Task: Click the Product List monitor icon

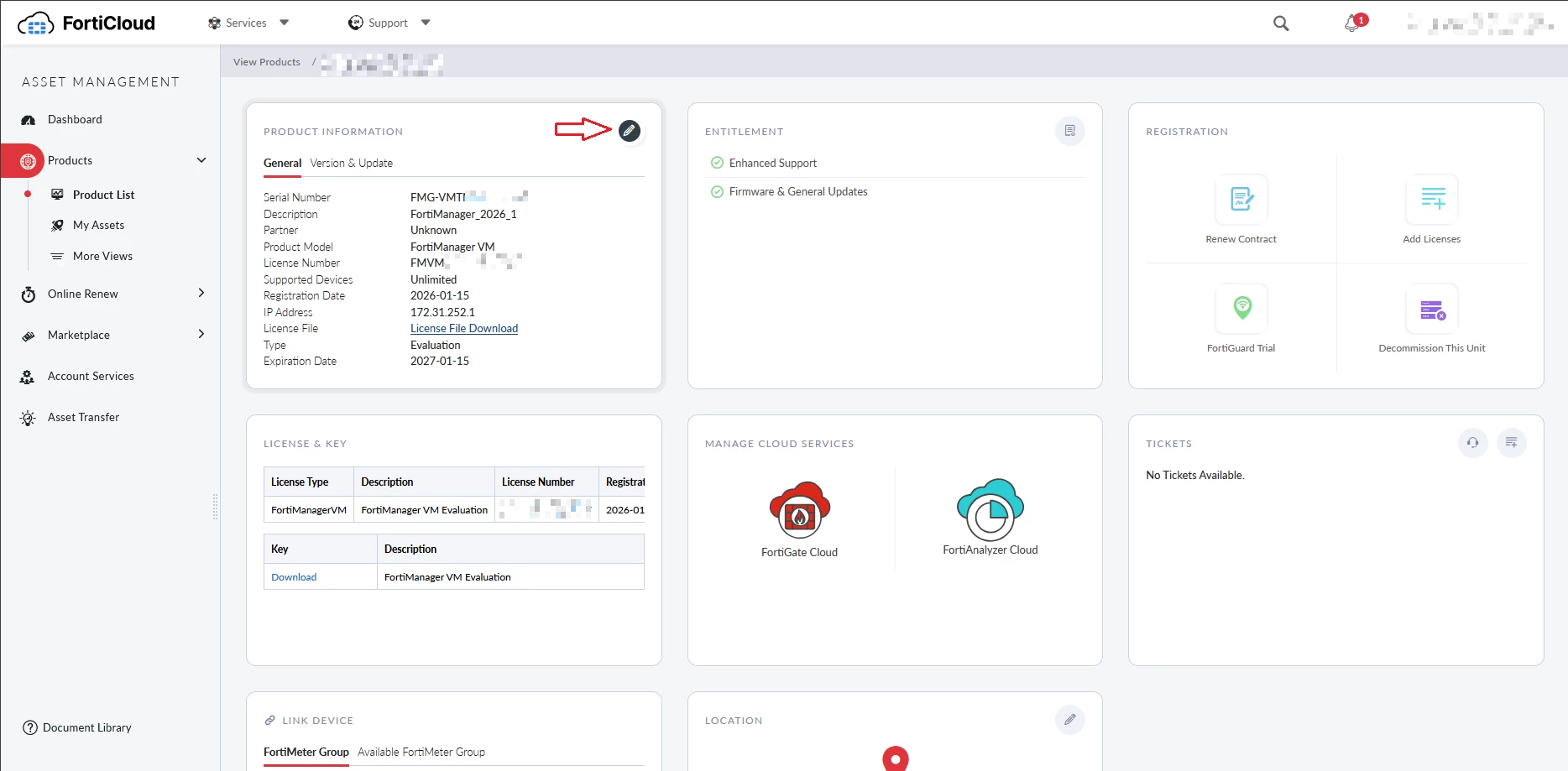Action: pos(57,195)
